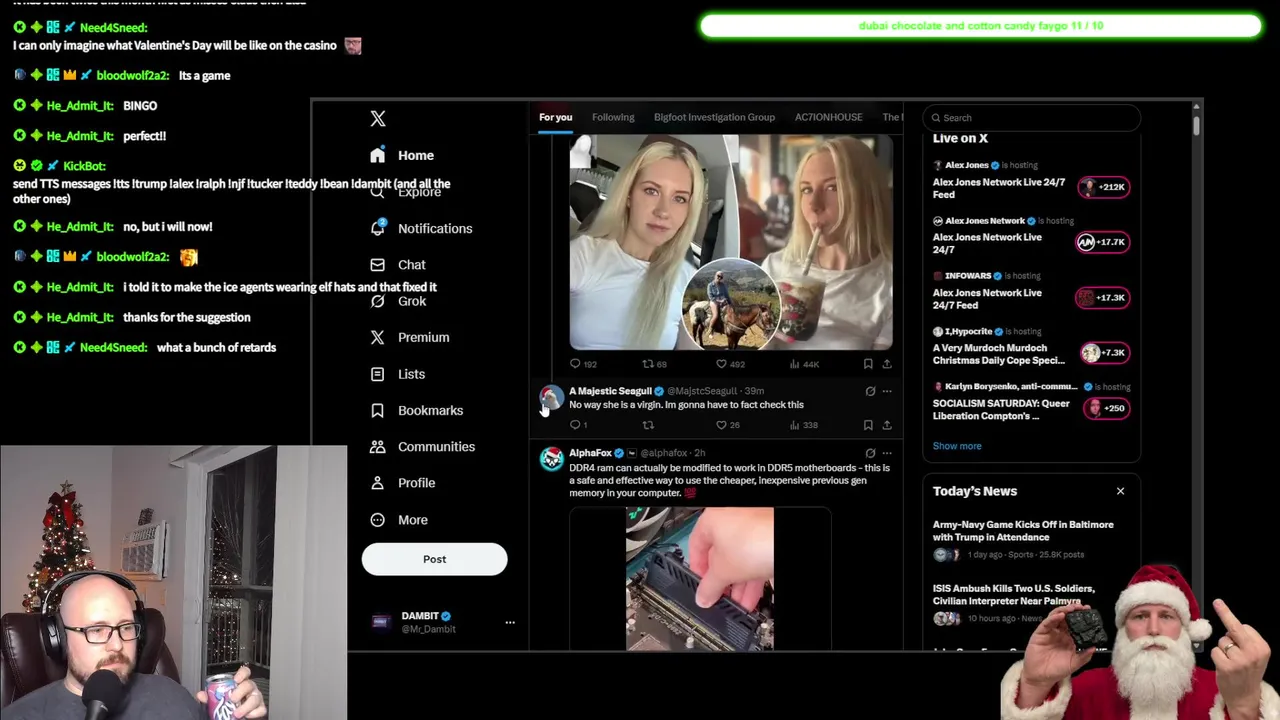Open Notifications in sidebar
Viewport: 1280px width, 720px height.
click(421, 228)
